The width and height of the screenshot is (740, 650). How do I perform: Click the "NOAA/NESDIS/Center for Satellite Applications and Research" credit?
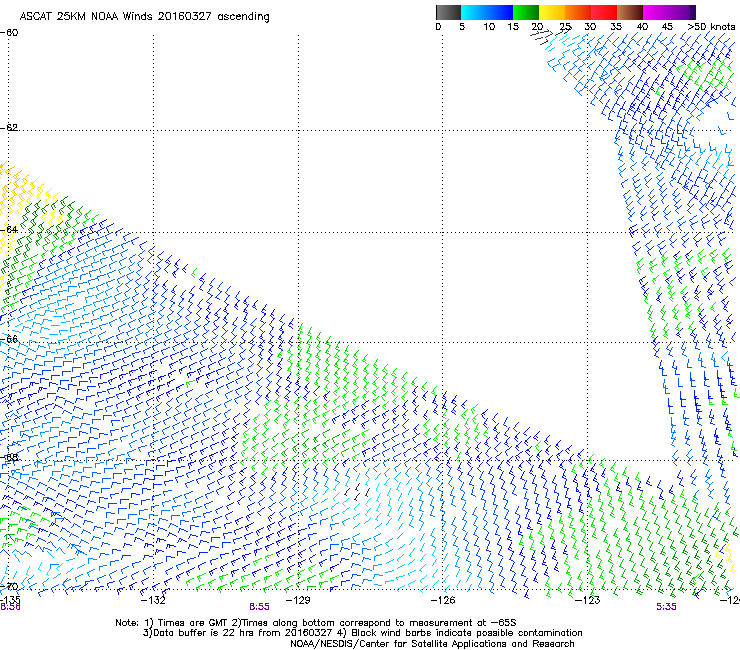coord(432,644)
